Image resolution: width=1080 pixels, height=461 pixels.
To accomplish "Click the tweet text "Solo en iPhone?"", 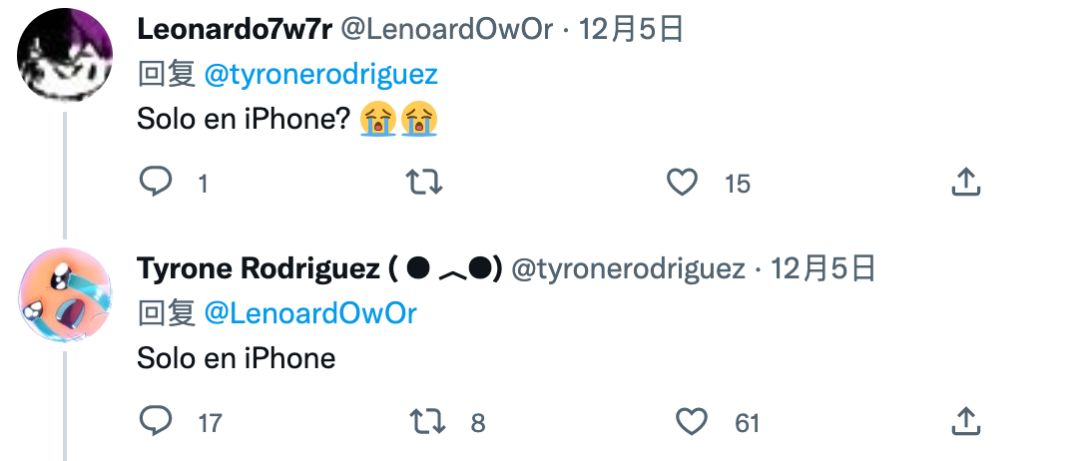I will (x=243, y=120).
